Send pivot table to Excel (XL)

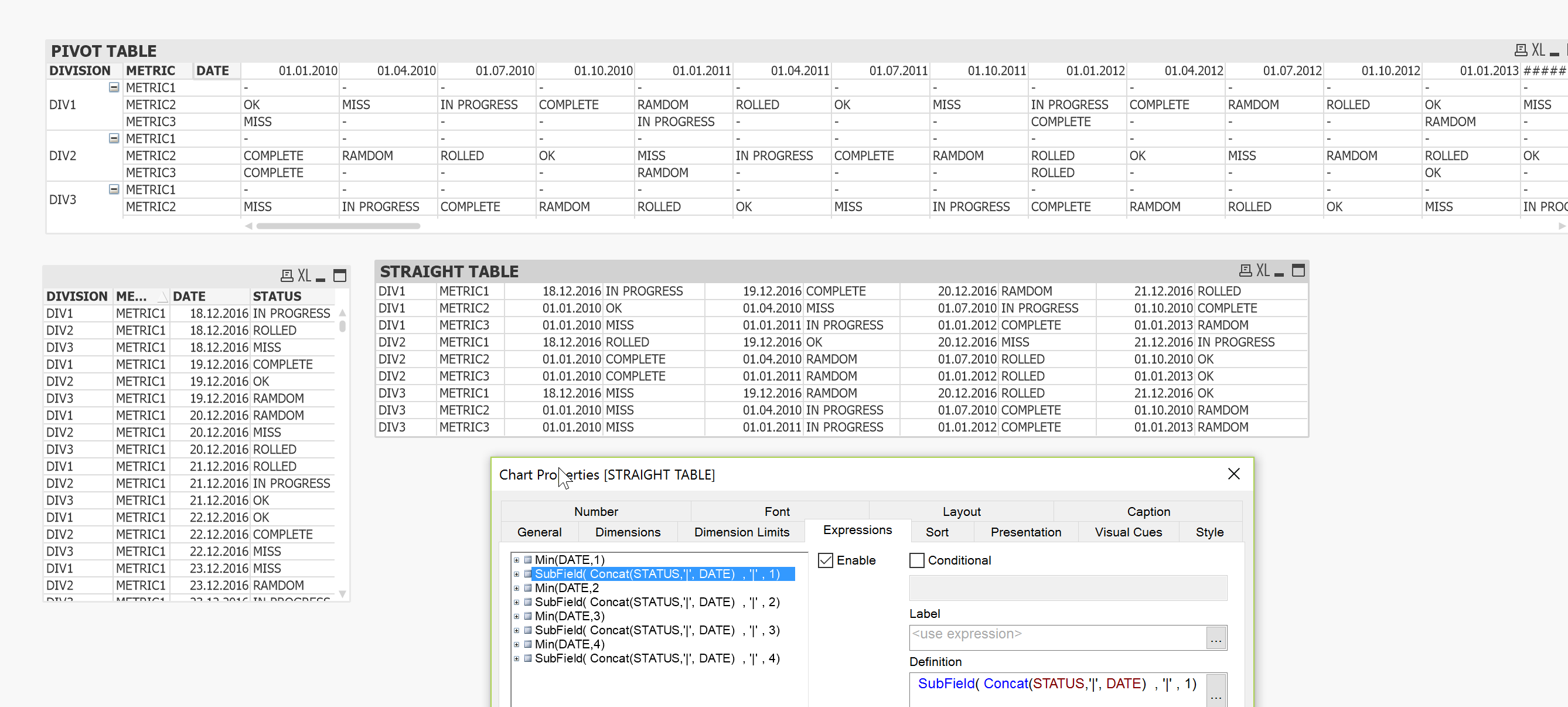click(1538, 50)
